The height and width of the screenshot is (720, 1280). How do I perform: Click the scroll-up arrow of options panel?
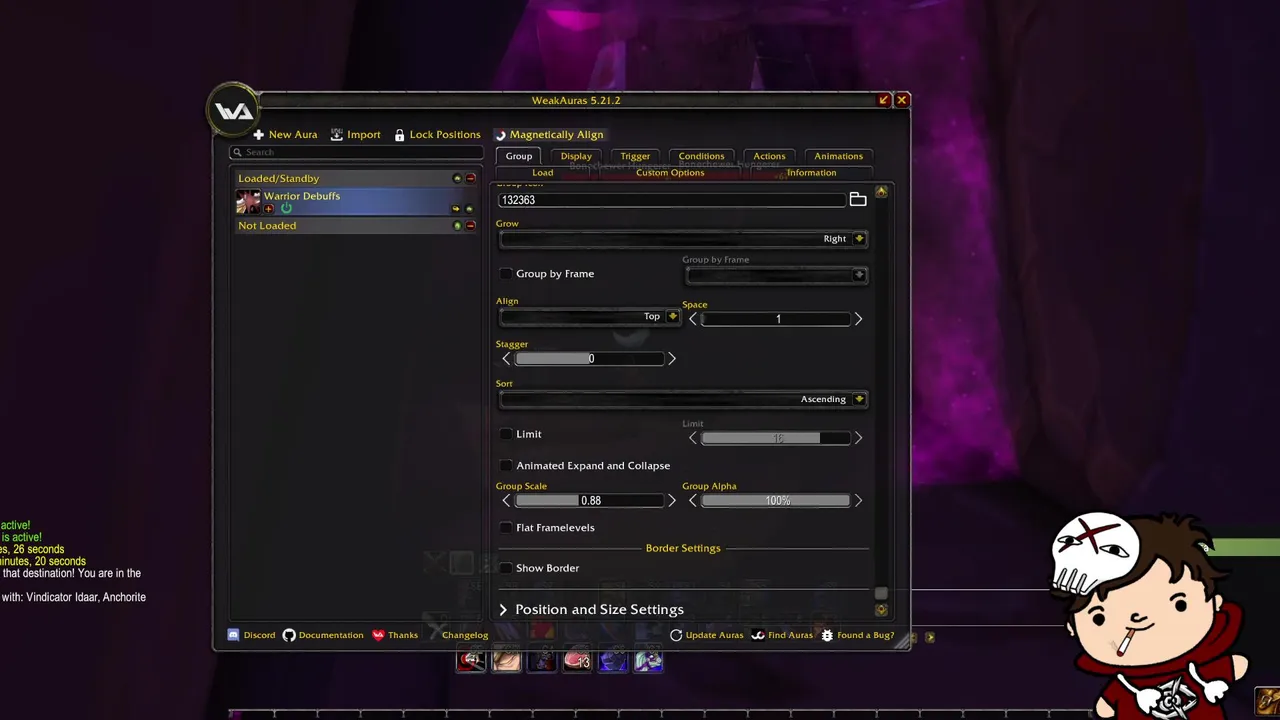click(x=881, y=191)
